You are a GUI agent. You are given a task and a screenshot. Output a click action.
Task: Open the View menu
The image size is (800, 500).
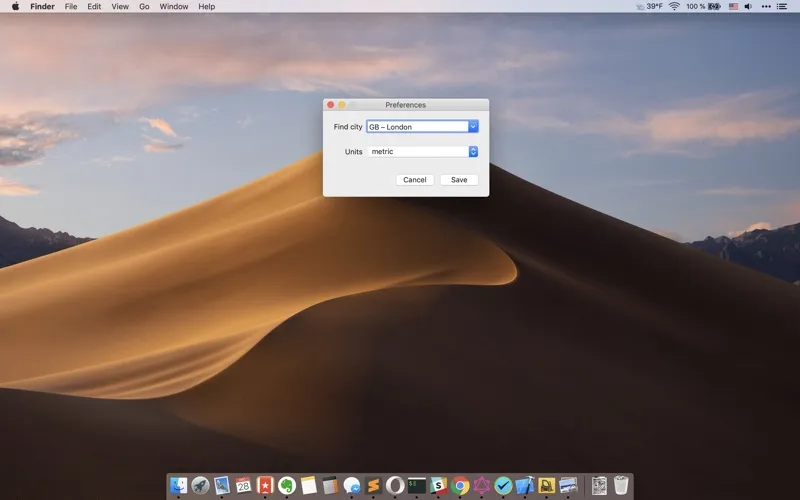(120, 6)
